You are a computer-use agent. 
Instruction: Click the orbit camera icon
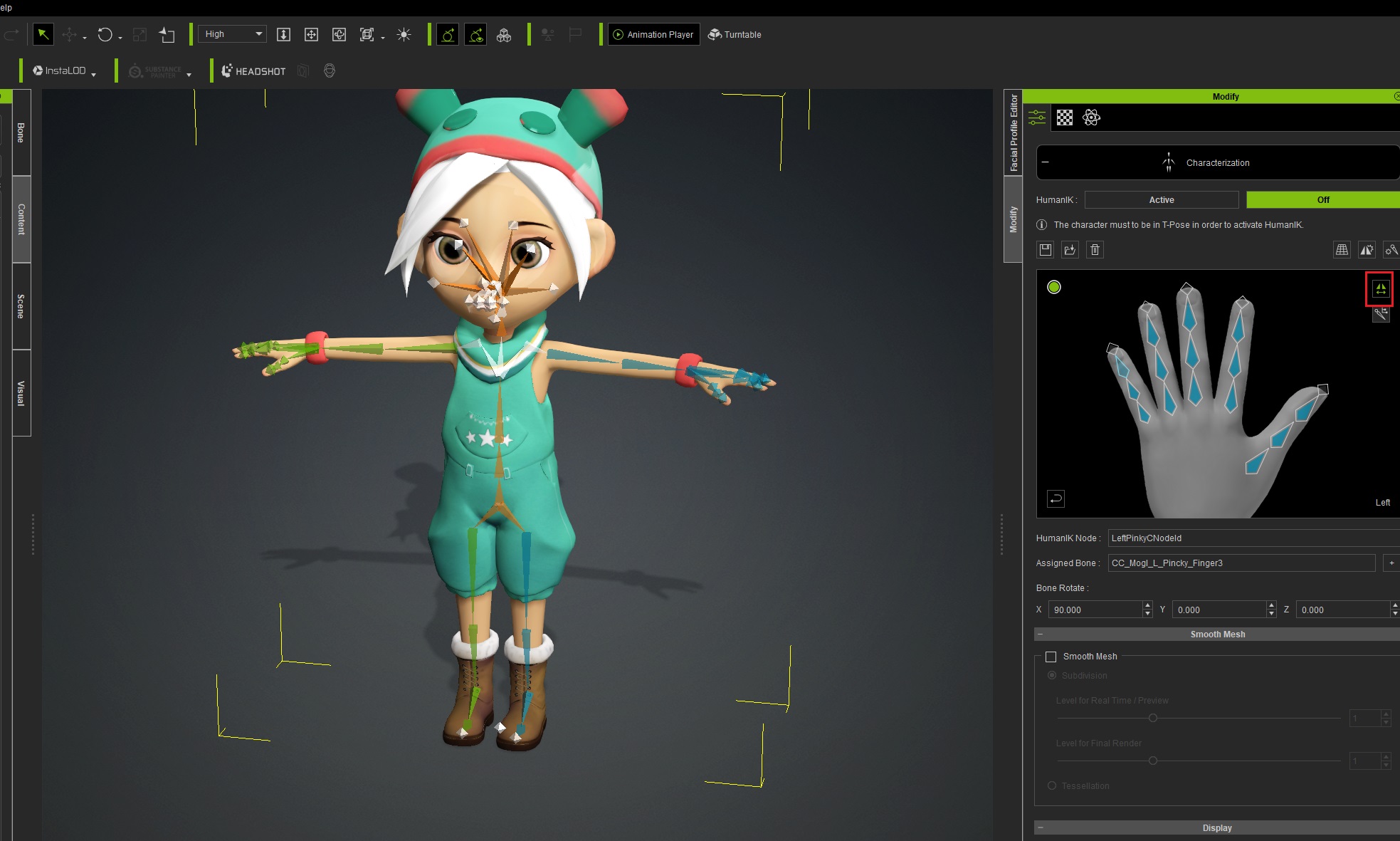tap(339, 34)
